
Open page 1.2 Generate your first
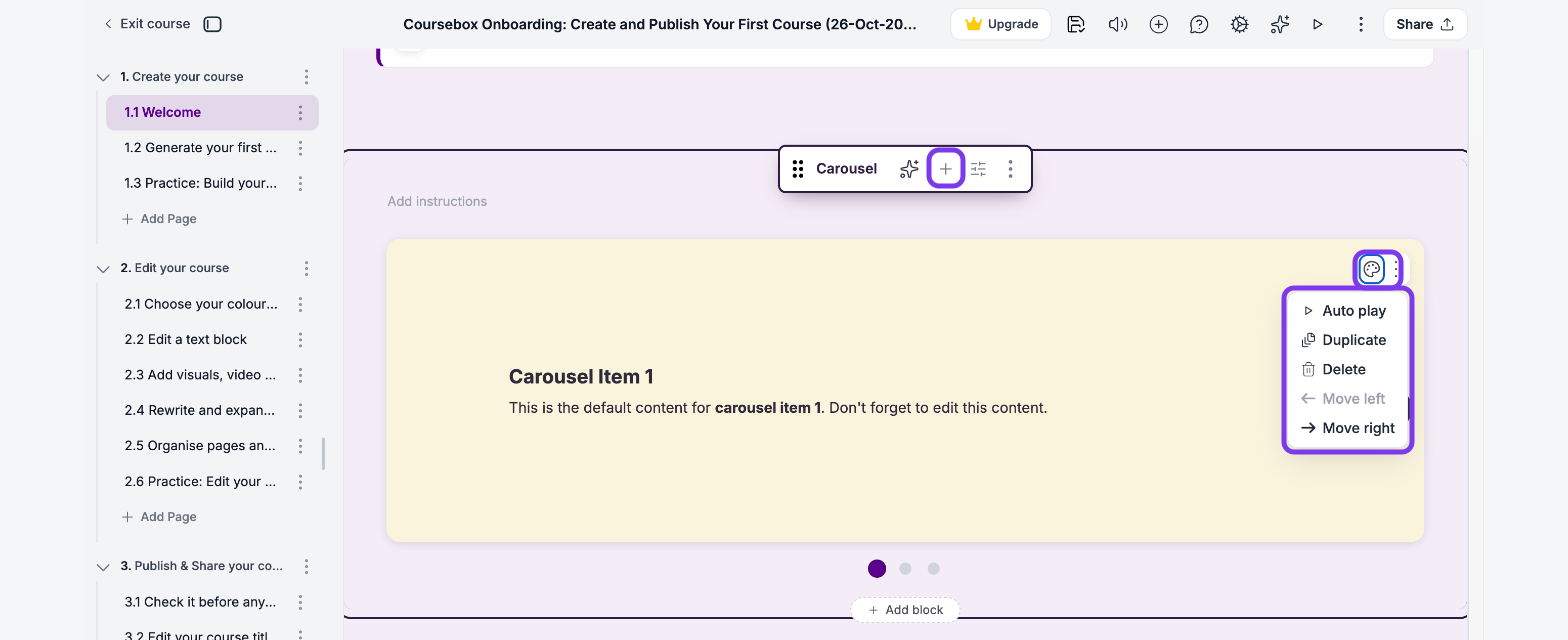(201, 148)
